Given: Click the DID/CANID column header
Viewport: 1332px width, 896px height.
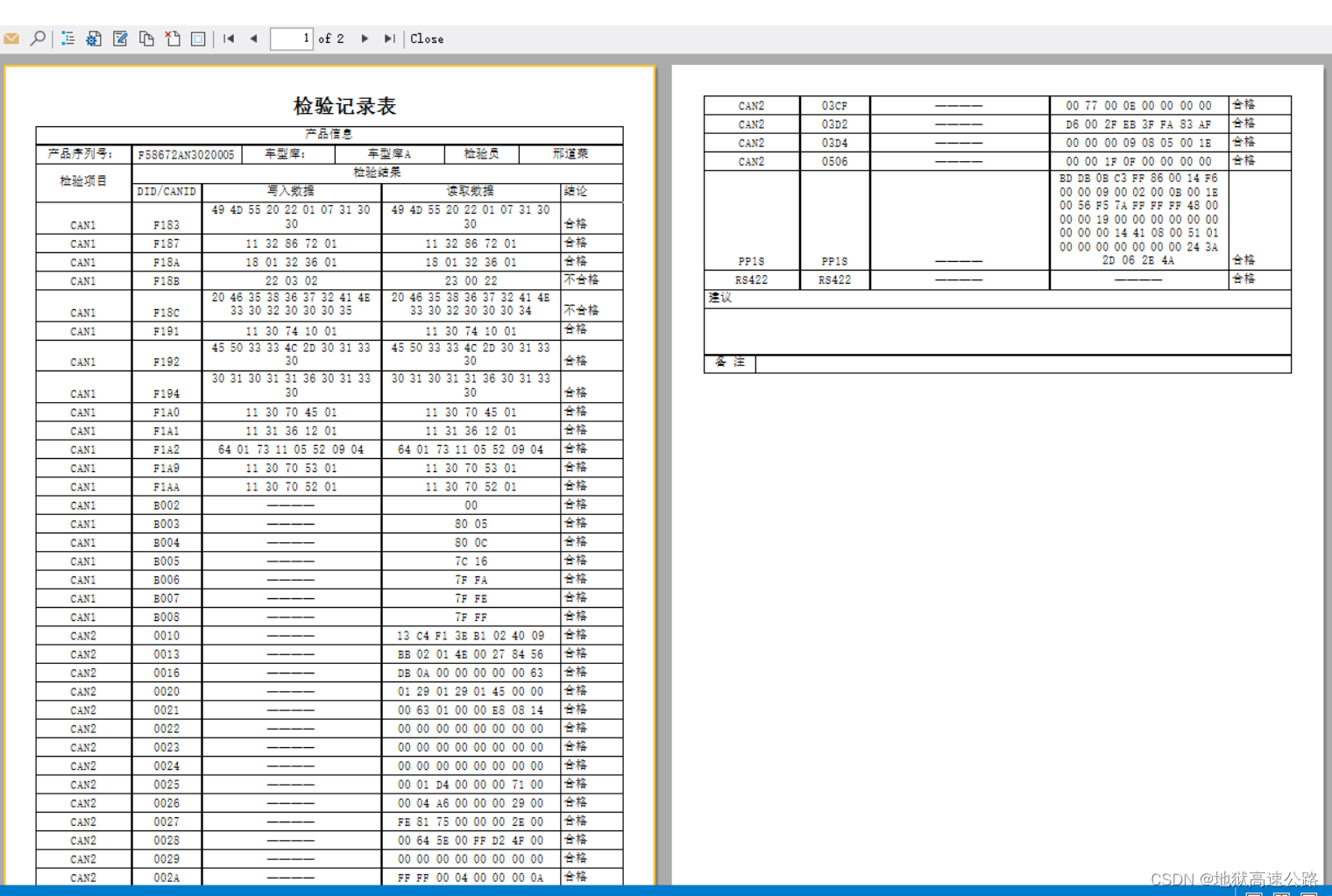Looking at the screenshot, I should pyautogui.click(x=166, y=192).
